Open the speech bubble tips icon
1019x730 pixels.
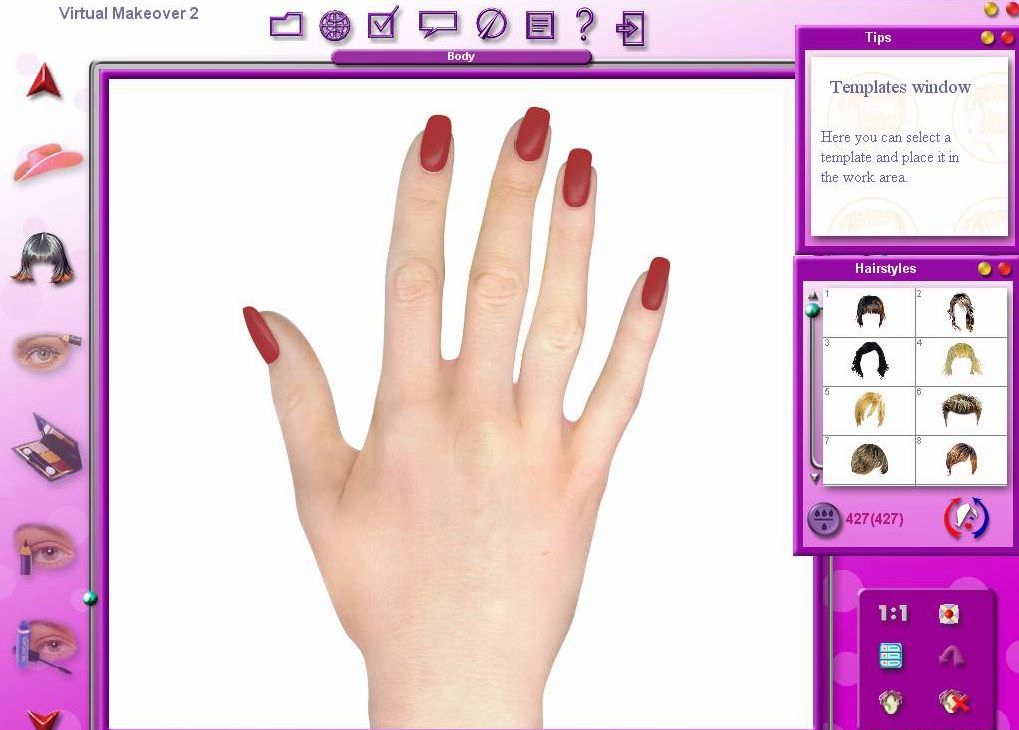point(437,25)
